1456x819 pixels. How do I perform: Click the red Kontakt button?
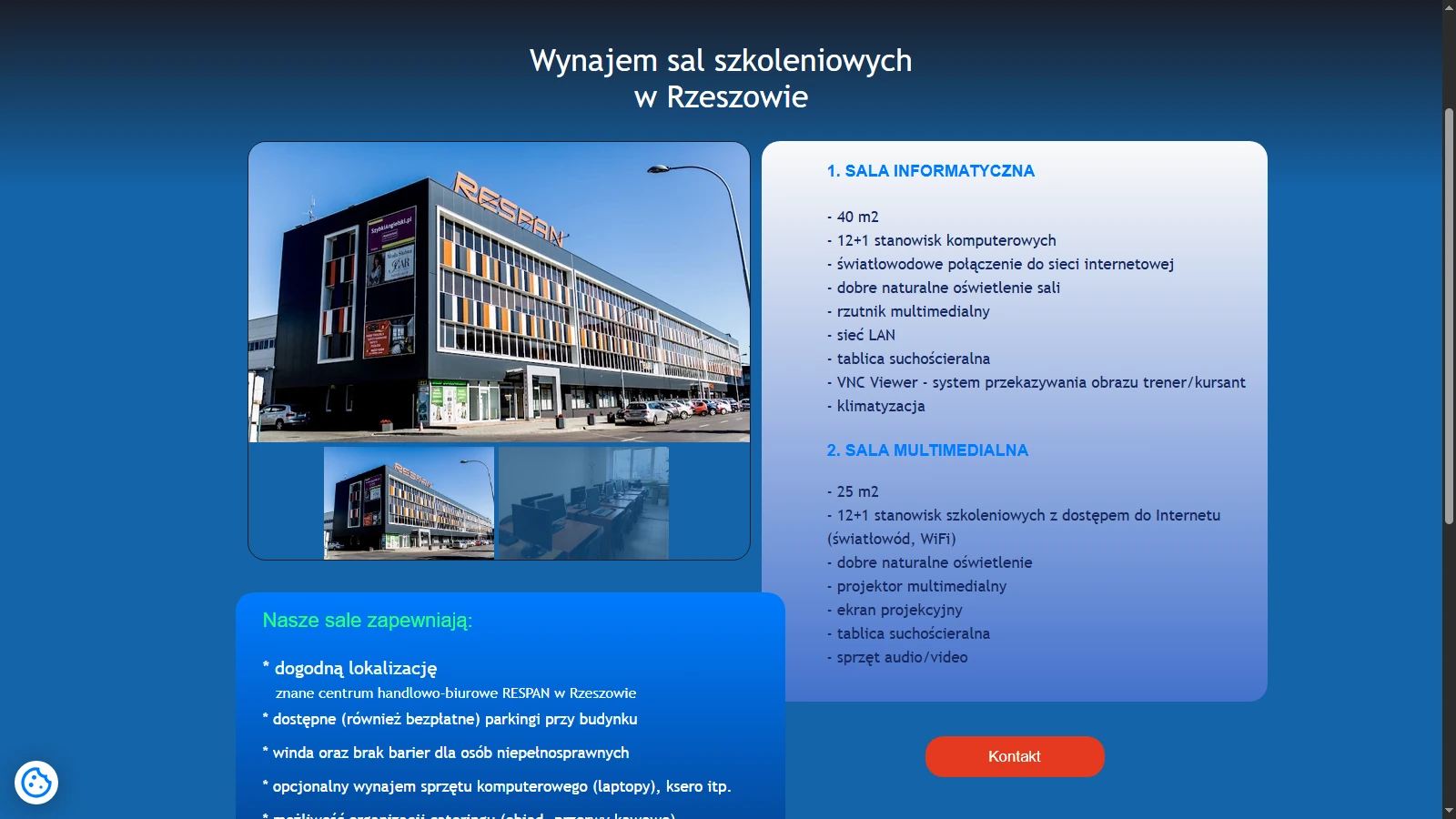coord(1015,756)
